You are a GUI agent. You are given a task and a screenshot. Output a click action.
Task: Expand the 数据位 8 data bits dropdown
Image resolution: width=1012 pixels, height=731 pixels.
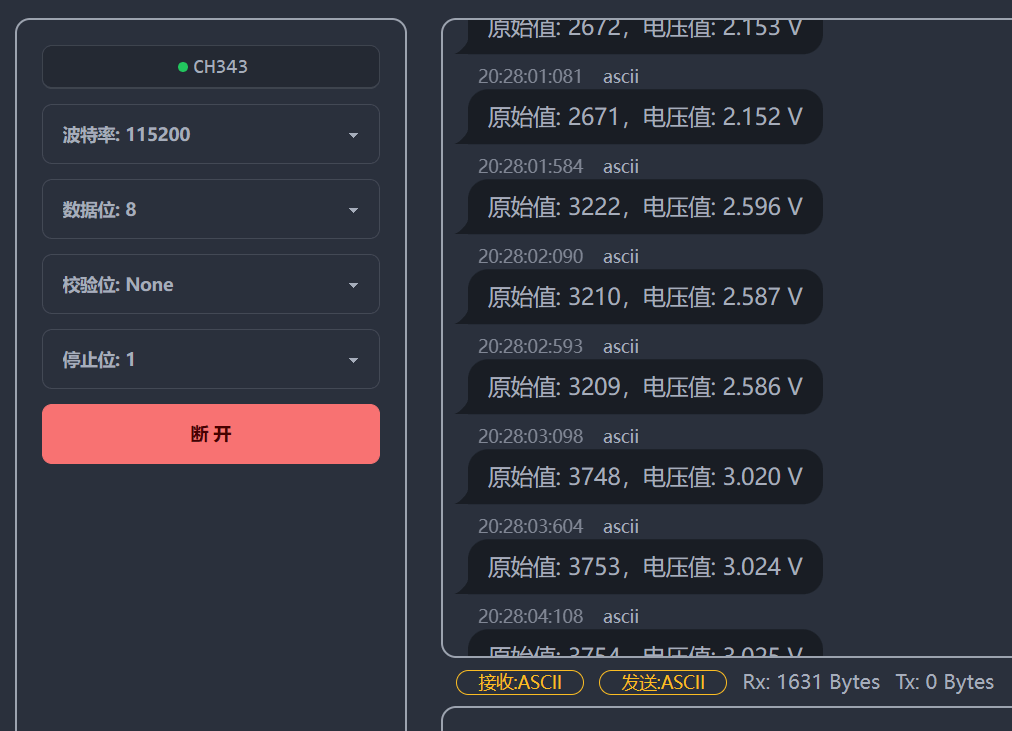pos(211,209)
